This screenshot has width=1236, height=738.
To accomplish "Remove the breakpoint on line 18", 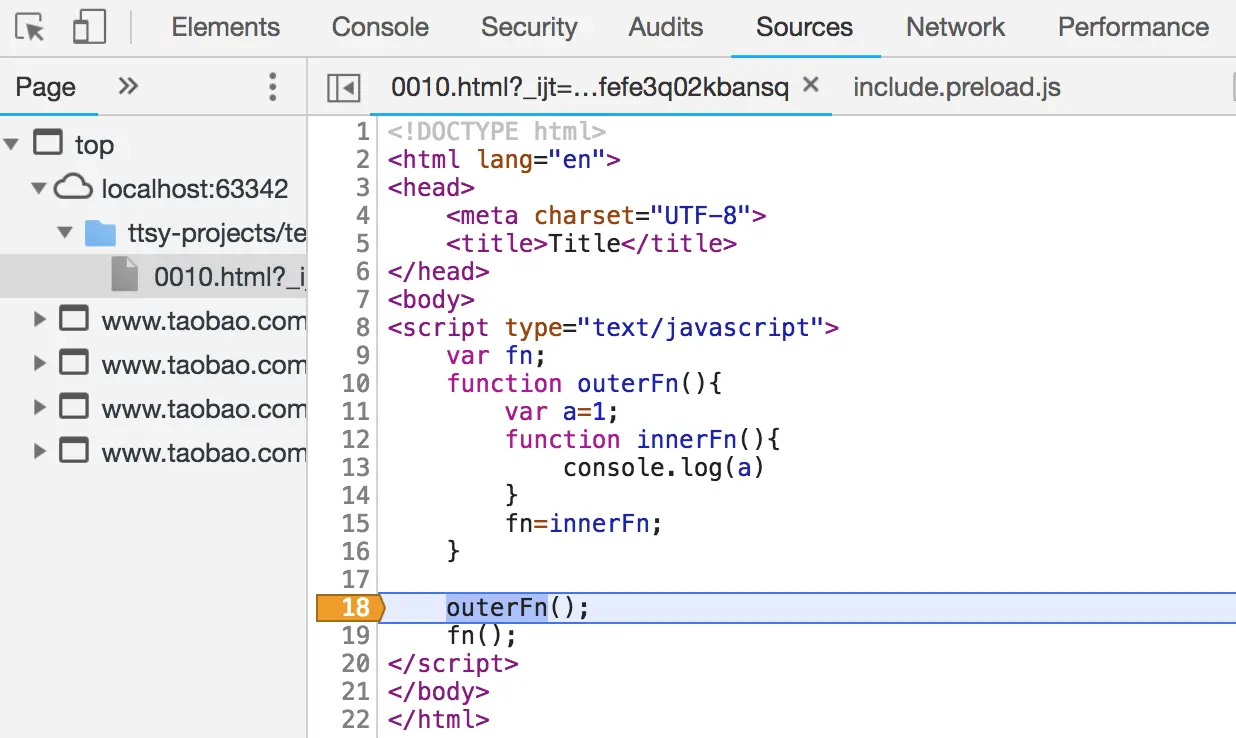I will (349, 607).
